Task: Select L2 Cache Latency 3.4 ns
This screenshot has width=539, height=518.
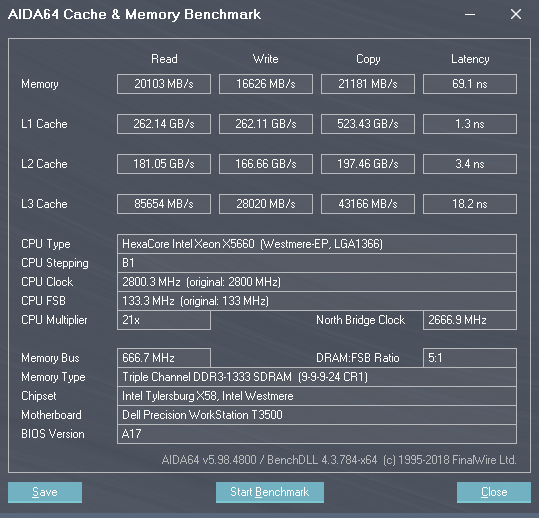Action: tap(470, 164)
